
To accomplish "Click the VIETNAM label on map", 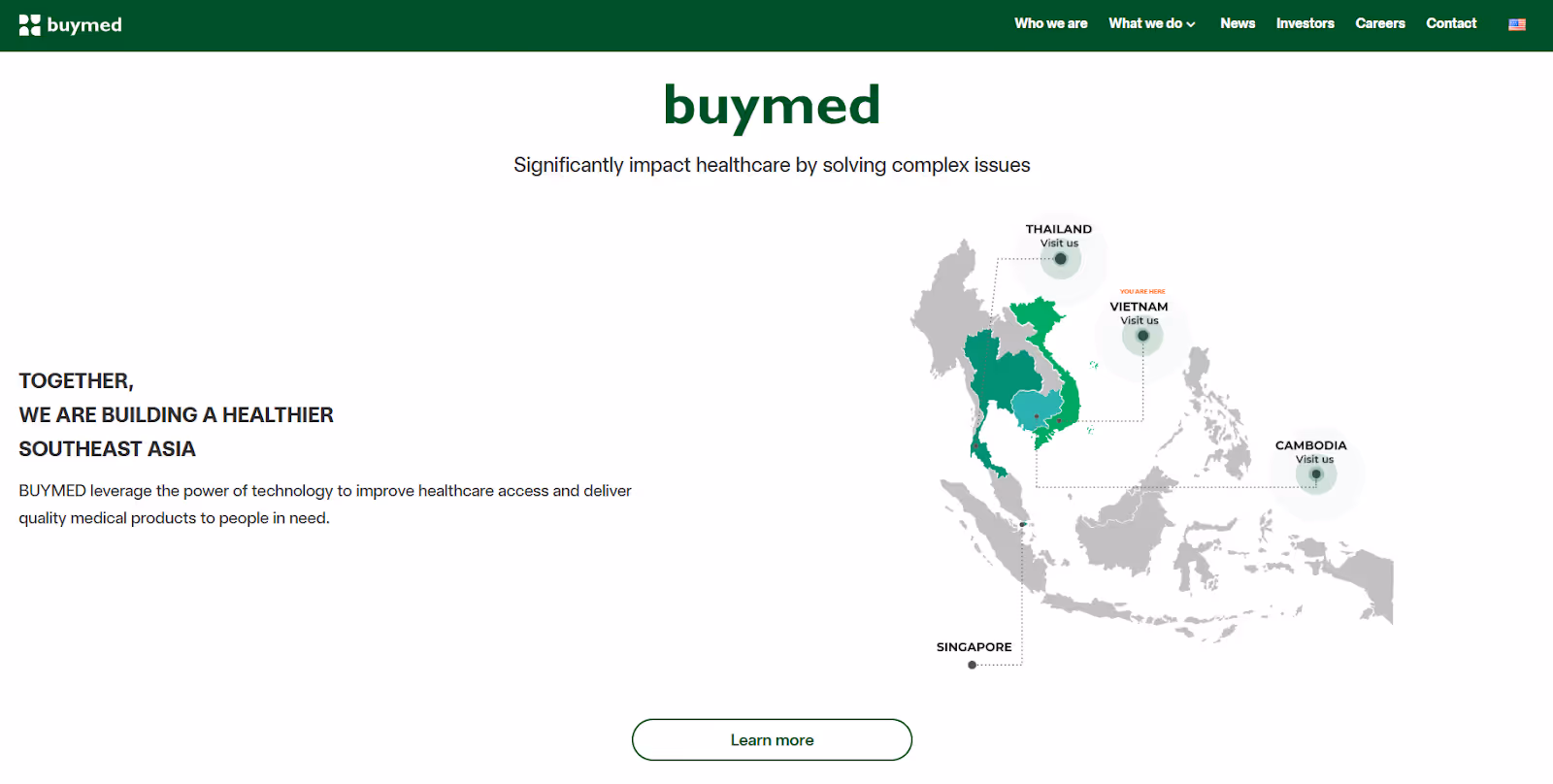I will tap(1139, 307).
